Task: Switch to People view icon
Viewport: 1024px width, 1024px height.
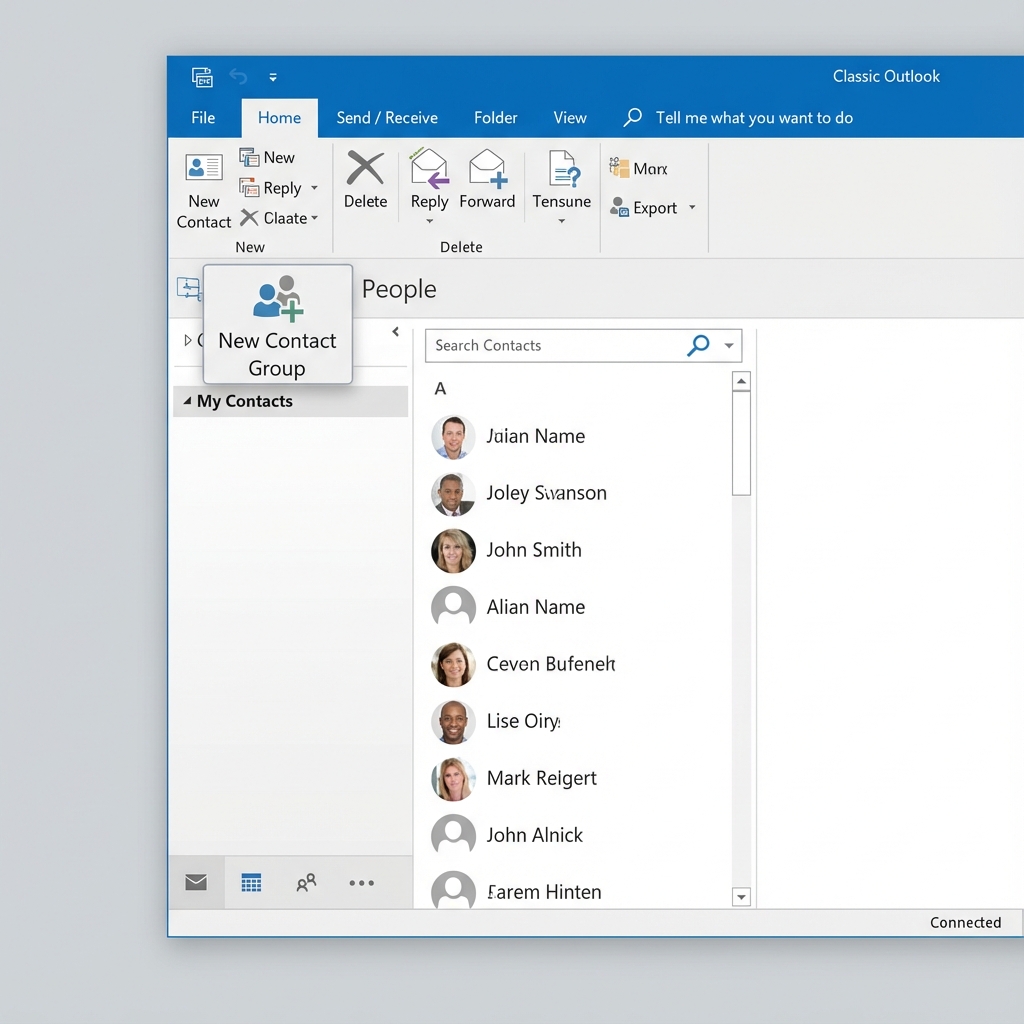Action: tap(306, 882)
